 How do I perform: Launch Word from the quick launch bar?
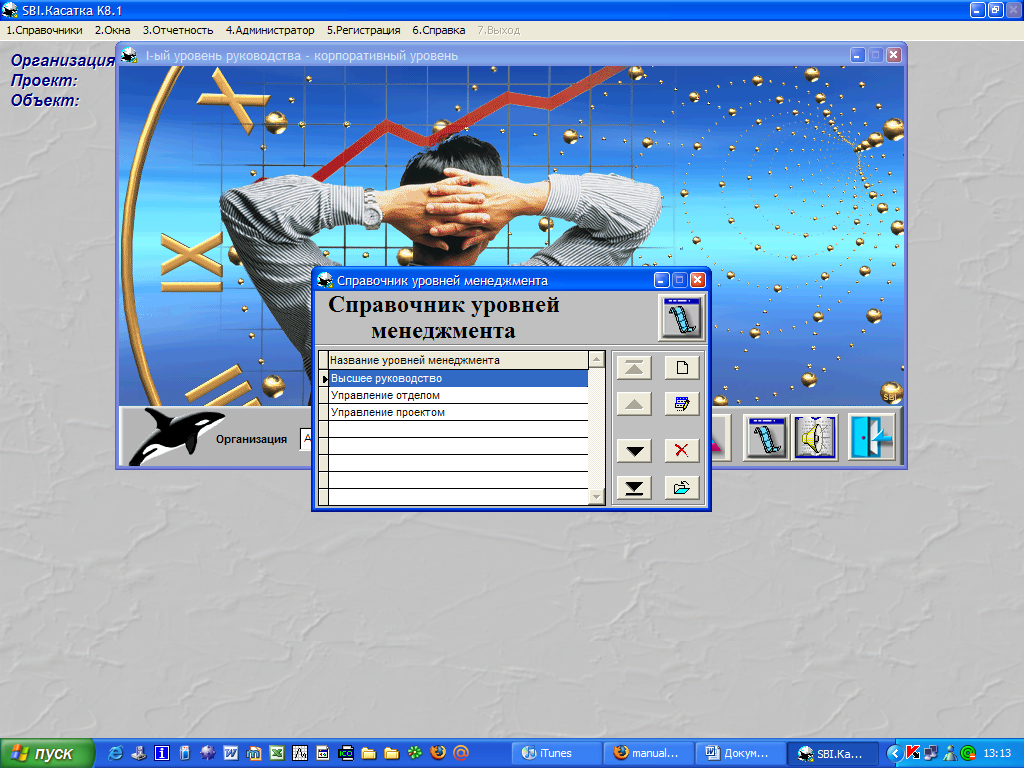pos(231,753)
